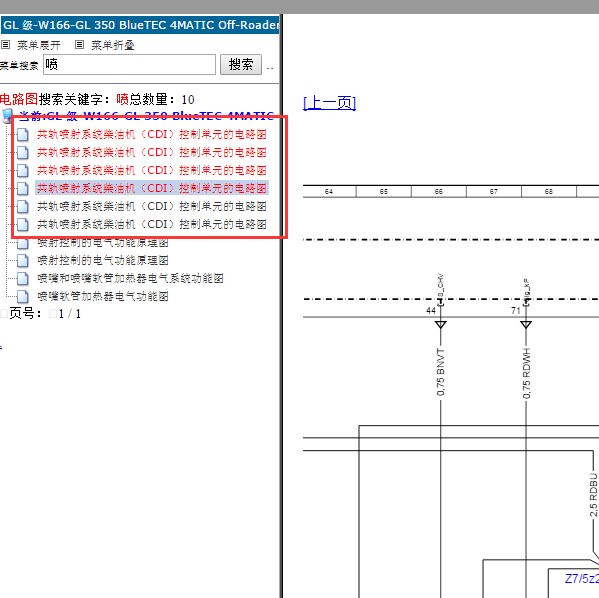Click column header 67 in diagram ruler
This screenshot has height=598, width=599.
tap(494, 191)
